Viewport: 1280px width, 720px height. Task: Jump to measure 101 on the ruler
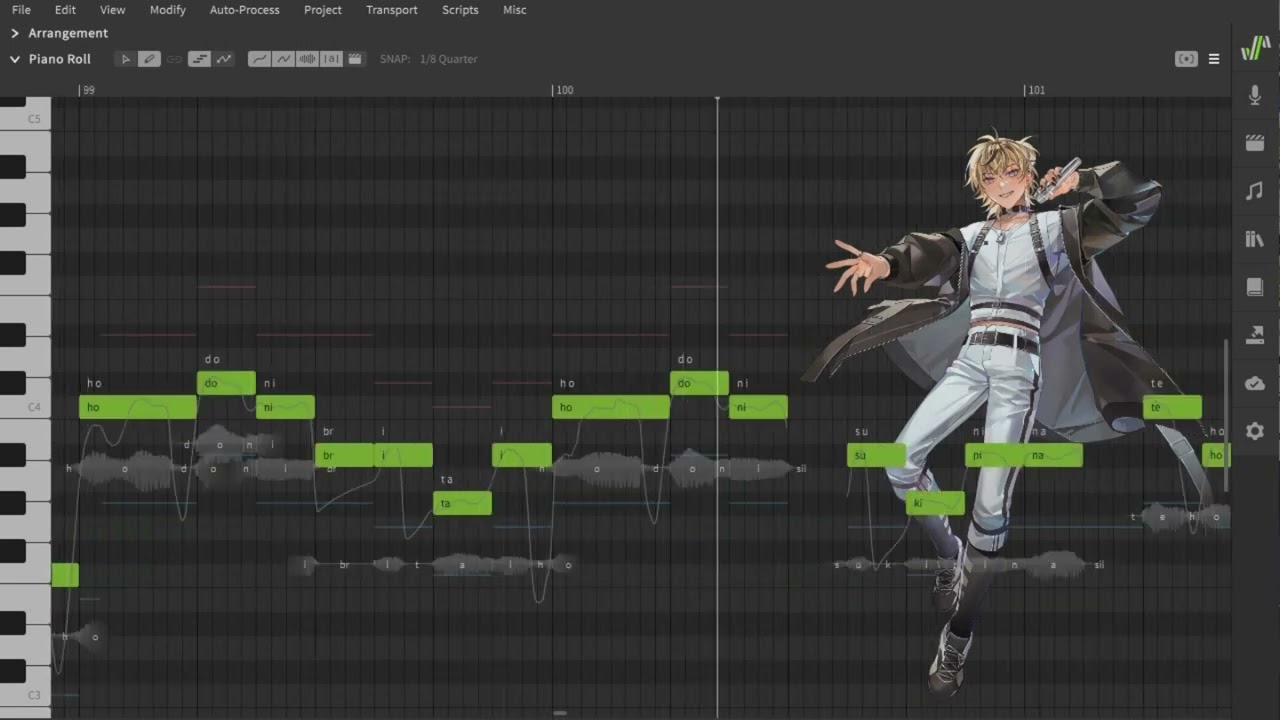(x=1035, y=90)
